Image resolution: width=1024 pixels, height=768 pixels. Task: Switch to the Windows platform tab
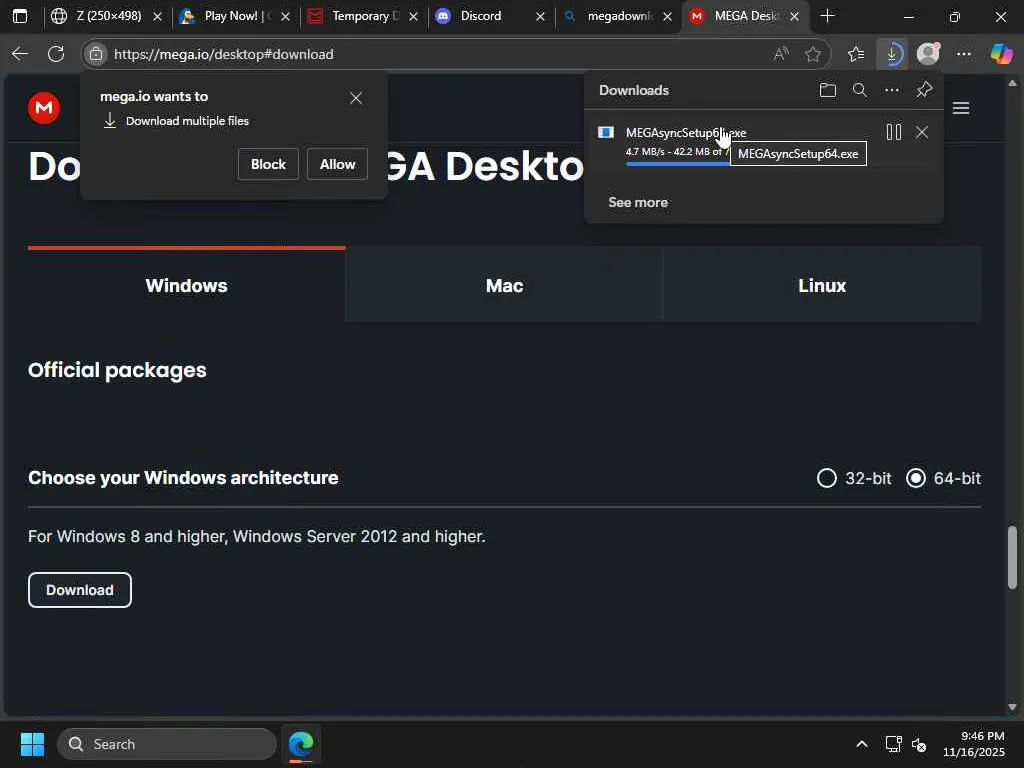tap(187, 285)
